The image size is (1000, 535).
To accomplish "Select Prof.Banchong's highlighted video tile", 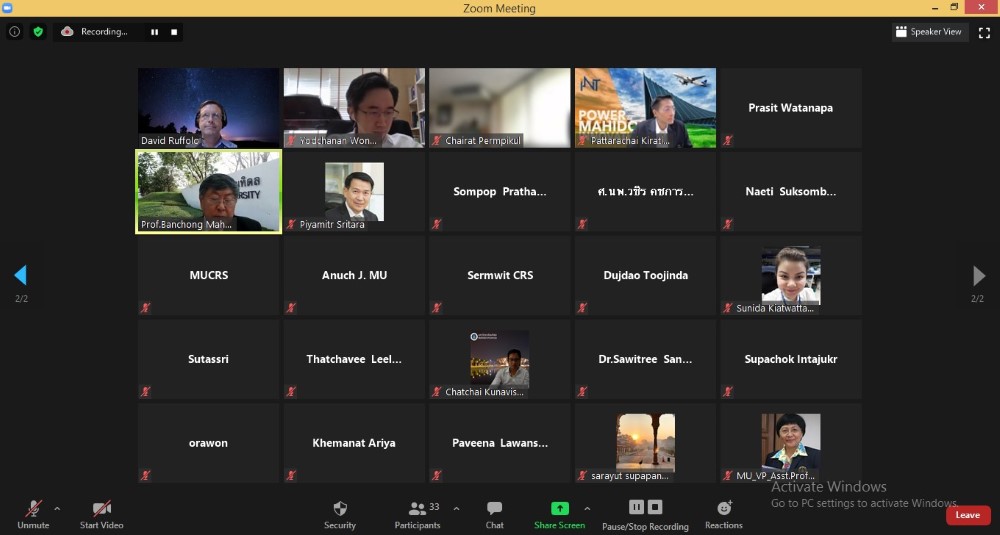I will (208, 191).
